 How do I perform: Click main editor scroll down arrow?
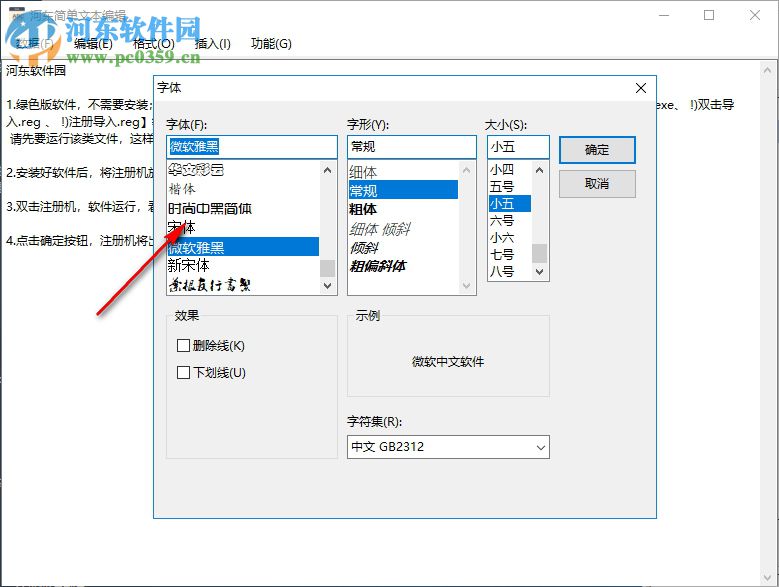pos(768,577)
